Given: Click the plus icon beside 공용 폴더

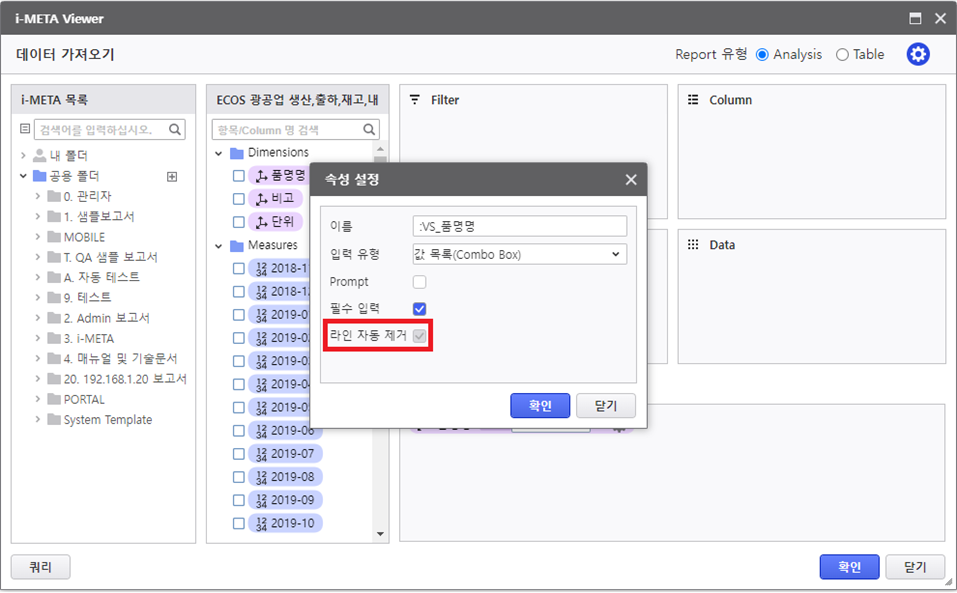Looking at the screenshot, I should (x=172, y=176).
